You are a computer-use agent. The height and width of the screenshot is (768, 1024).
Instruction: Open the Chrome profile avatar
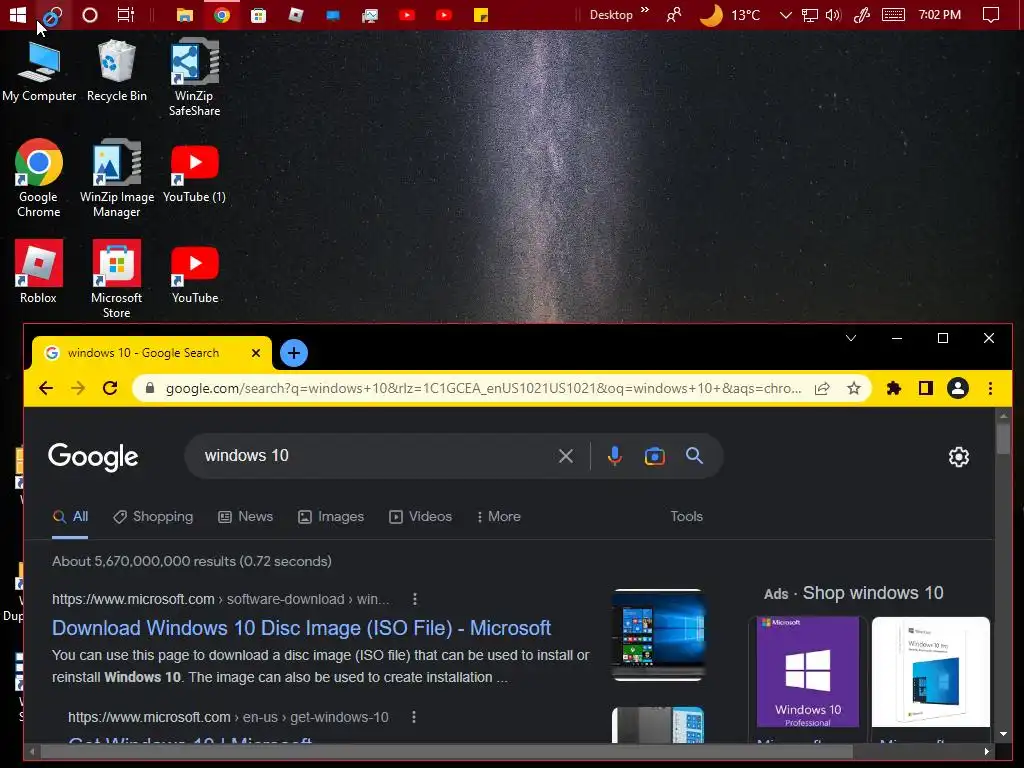958,389
